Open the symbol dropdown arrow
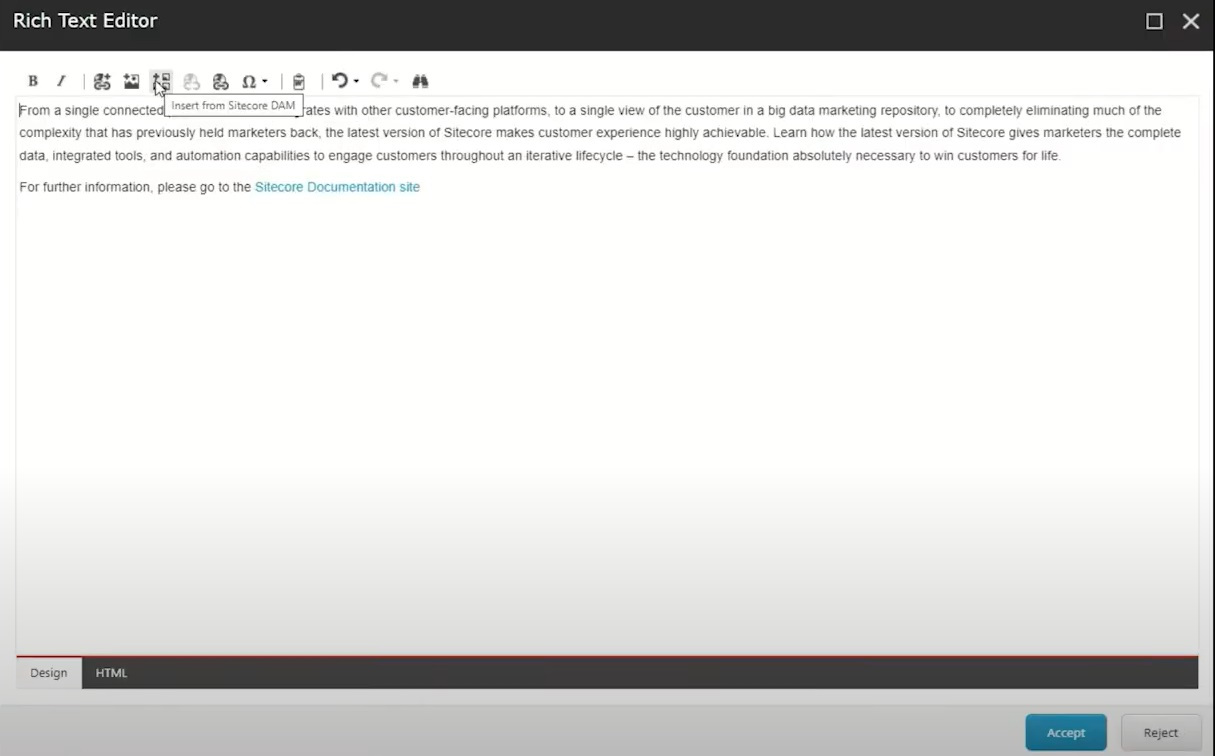Image resolution: width=1215 pixels, height=756 pixels. 265,81
